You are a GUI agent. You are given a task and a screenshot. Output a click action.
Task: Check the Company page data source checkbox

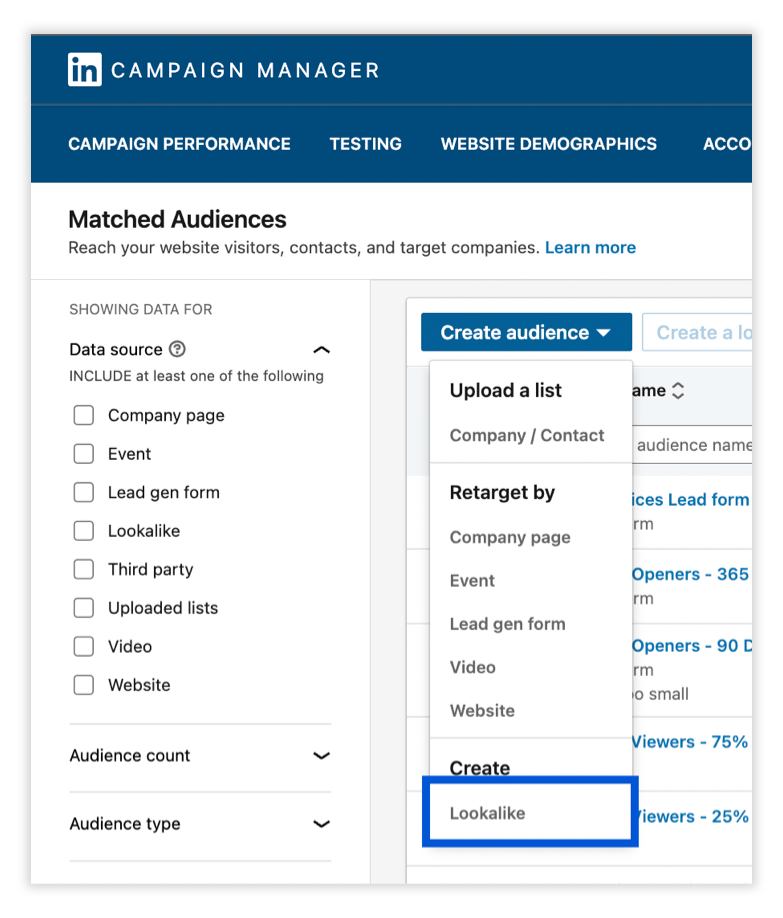coord(84,415)
